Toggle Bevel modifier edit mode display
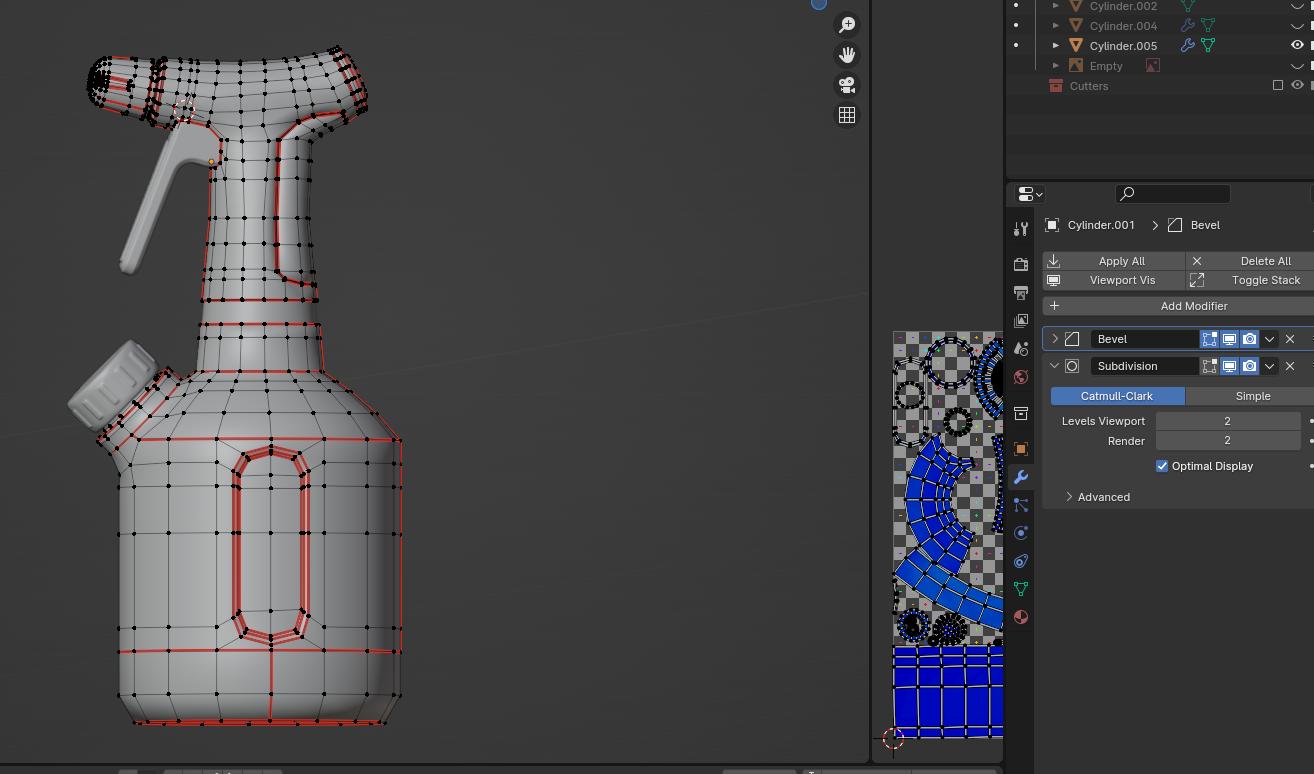Image resolution: width=1314 pixels, height=774 pixels. [1210, 339]
